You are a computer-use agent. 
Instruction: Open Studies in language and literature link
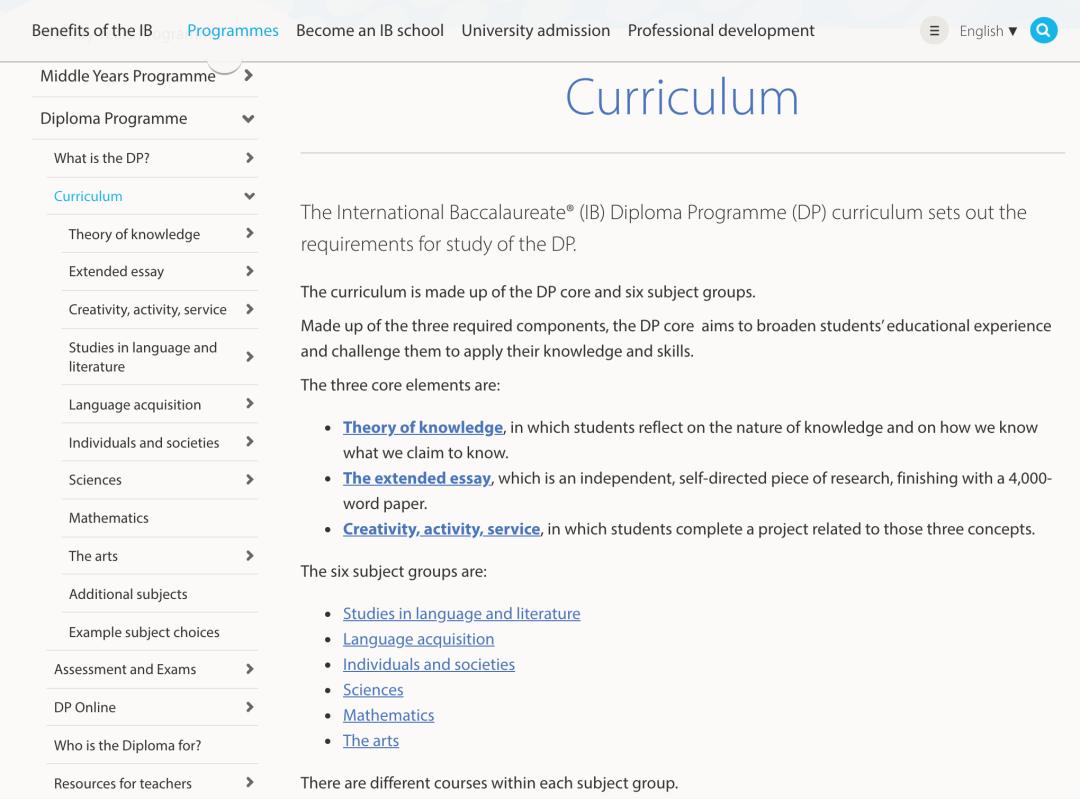tap(461, 613)
